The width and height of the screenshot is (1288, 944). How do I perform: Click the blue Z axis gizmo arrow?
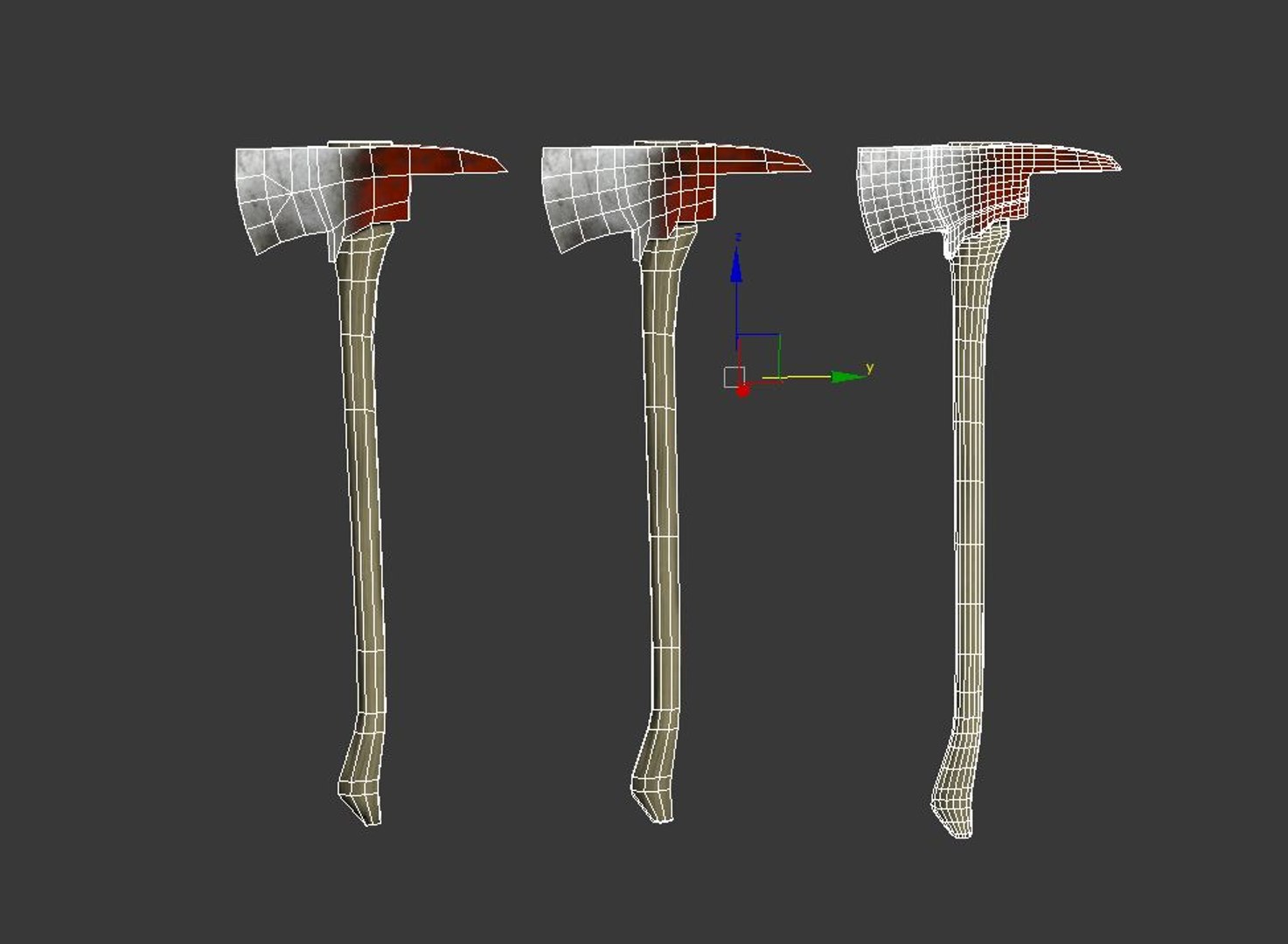(x=736, y=266)
